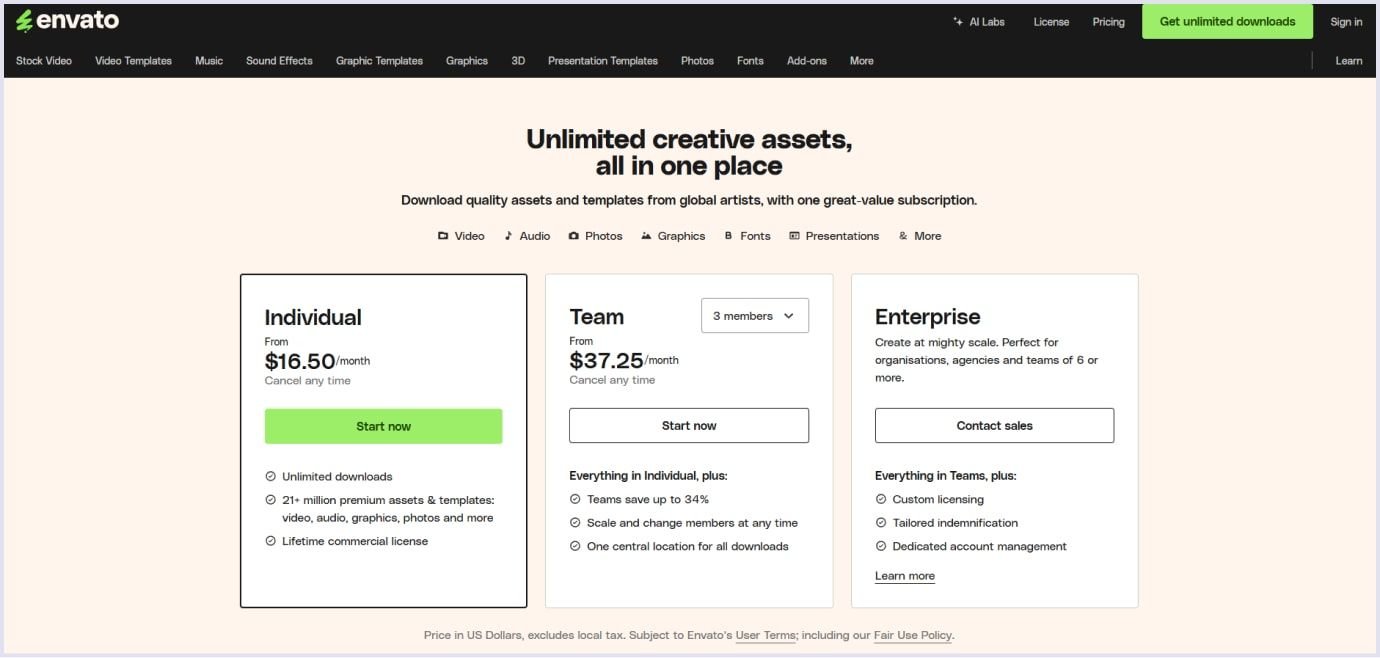This screenshot has width=1380, height=658.
Task: Click the checkmark beside Lifetime commercial license
Action: coord(270,541)
